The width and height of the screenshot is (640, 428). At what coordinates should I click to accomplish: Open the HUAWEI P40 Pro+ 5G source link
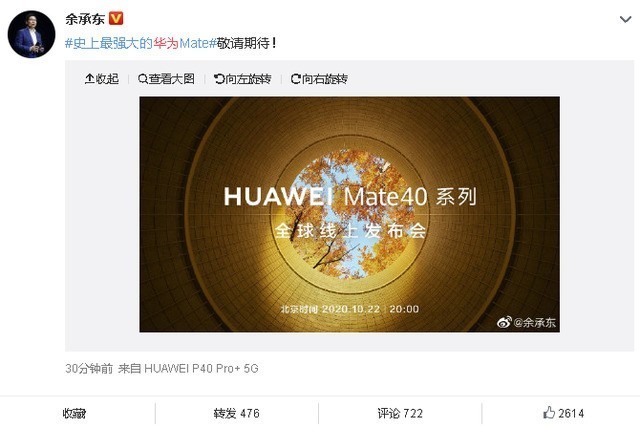pos(201,368)
